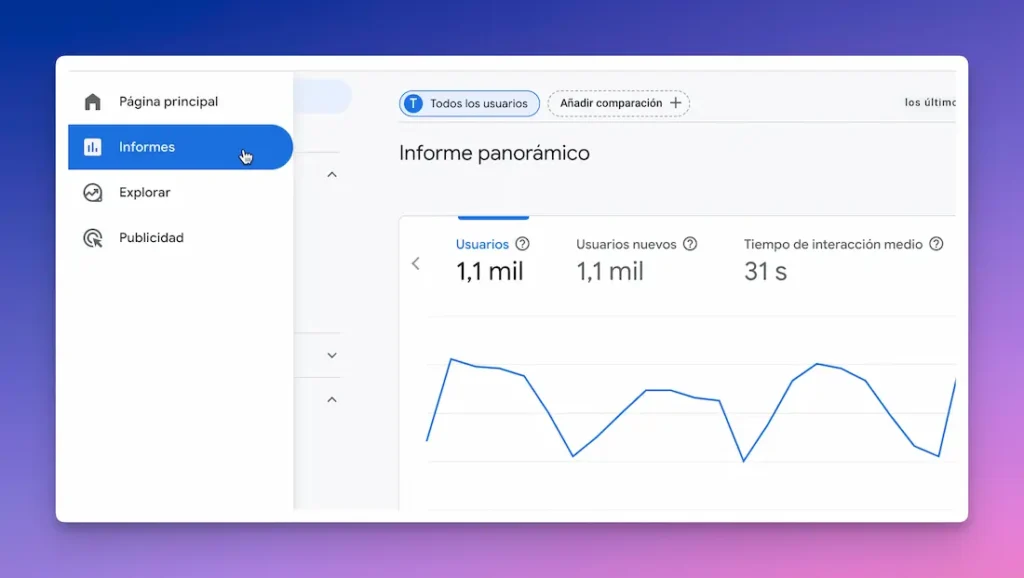Collapse the lower sidebar section with the up chevron

[x=332, y=399]
